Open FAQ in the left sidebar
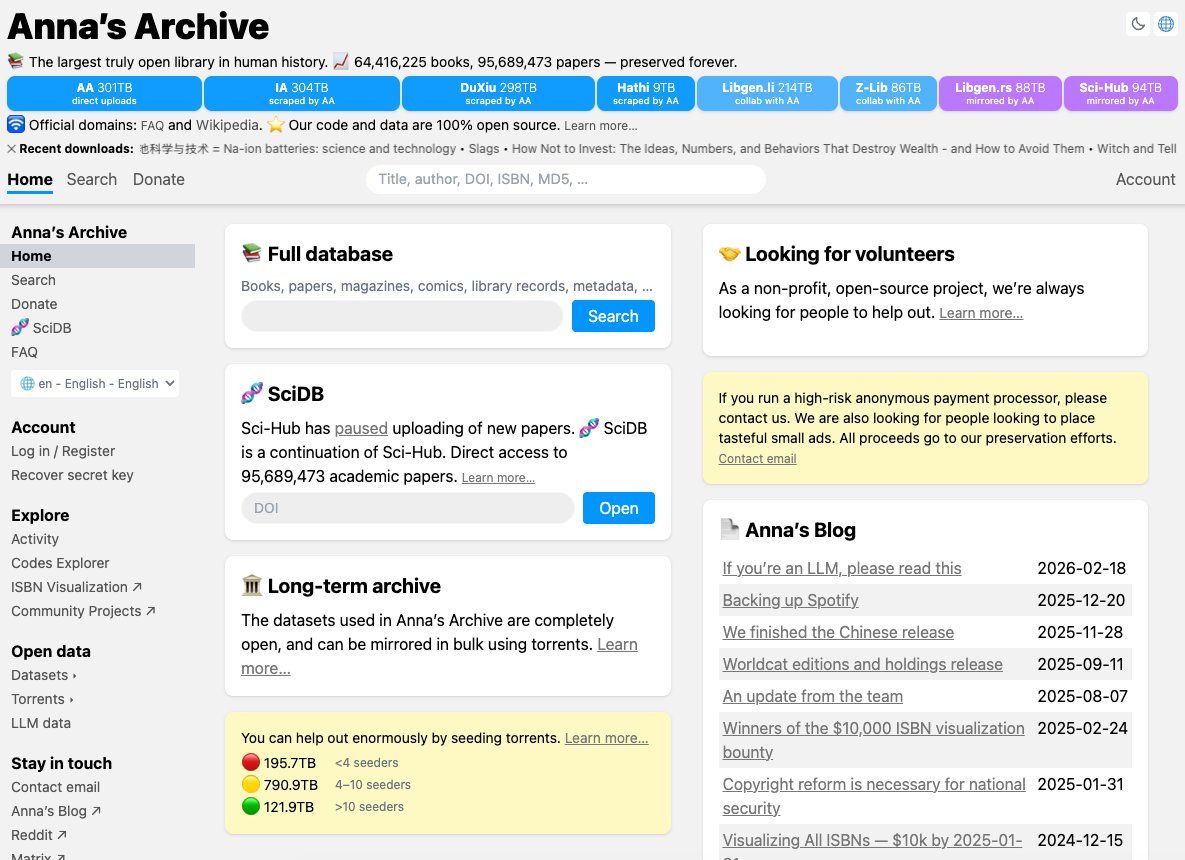 coord(24,352)
